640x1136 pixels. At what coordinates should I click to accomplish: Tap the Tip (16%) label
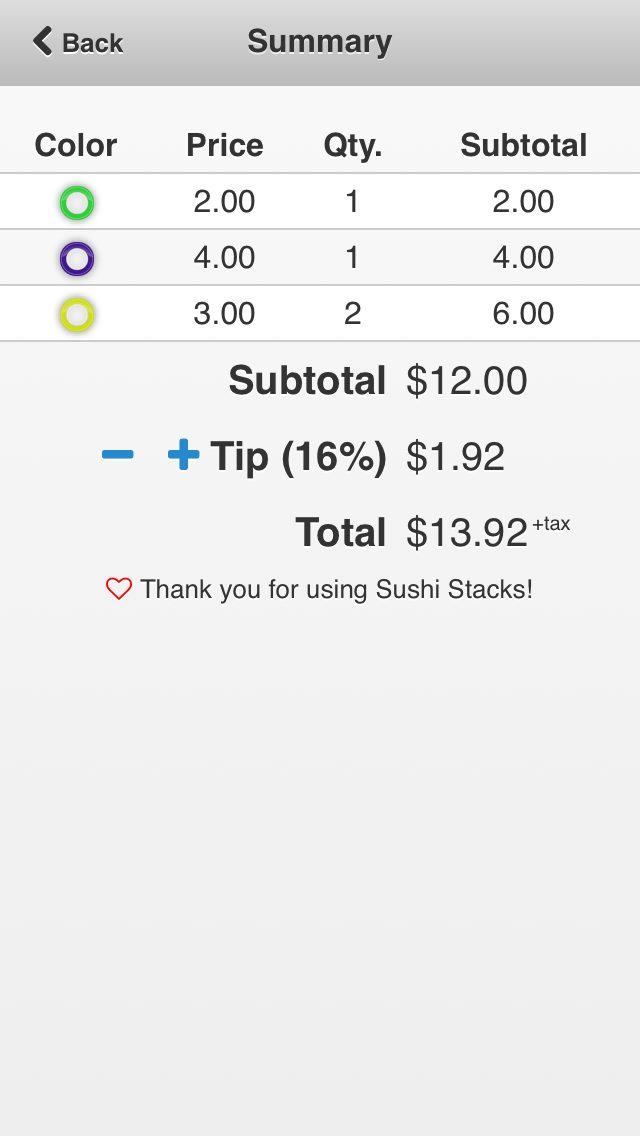coord(298,457)
